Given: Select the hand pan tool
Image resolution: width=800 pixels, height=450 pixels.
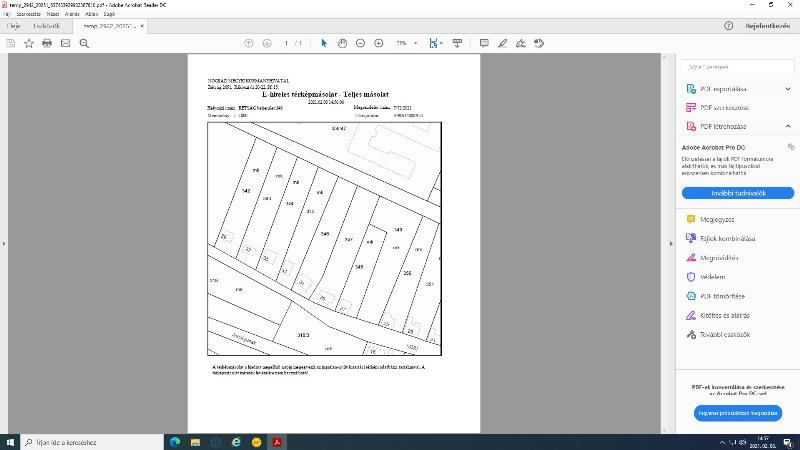Looking at the screenshot, I should (342, 43).
